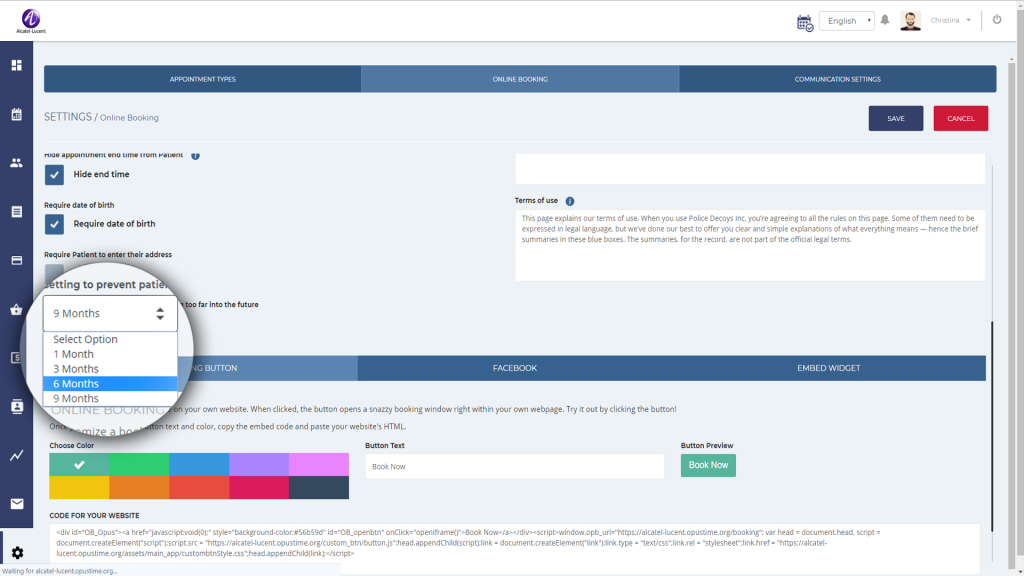The height and width of the screenshot is (576, 1024).
Task: Choose the pink violet color swatch
Action: point(319,464)
